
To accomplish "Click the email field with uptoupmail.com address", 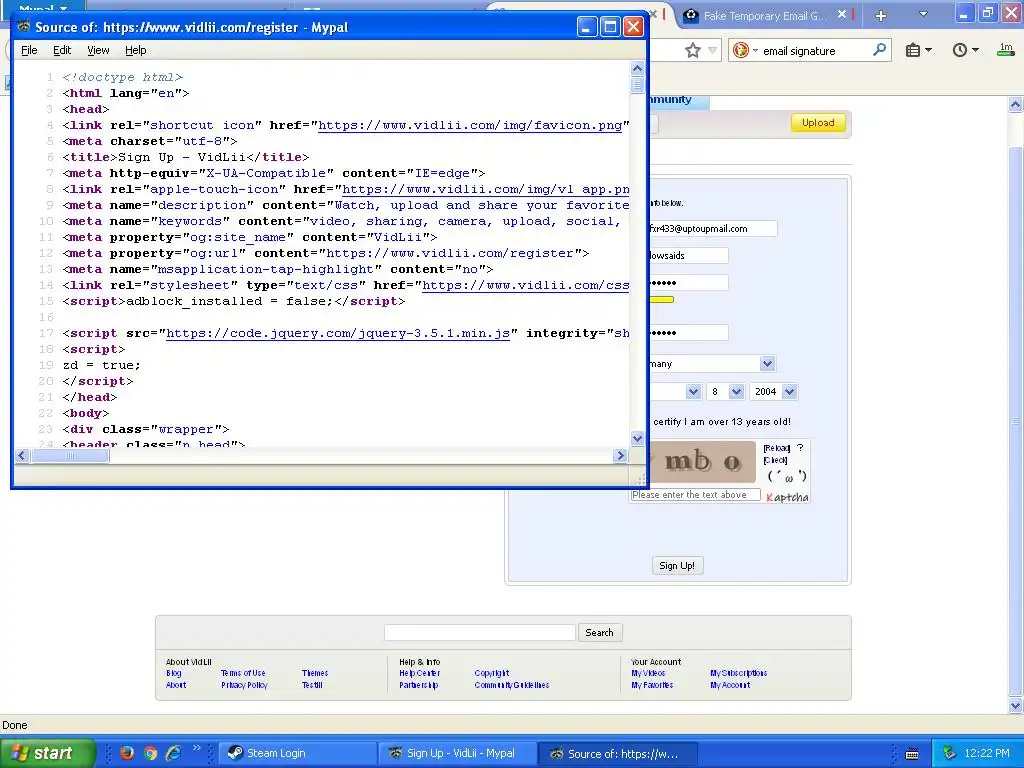I will point(712,229).
